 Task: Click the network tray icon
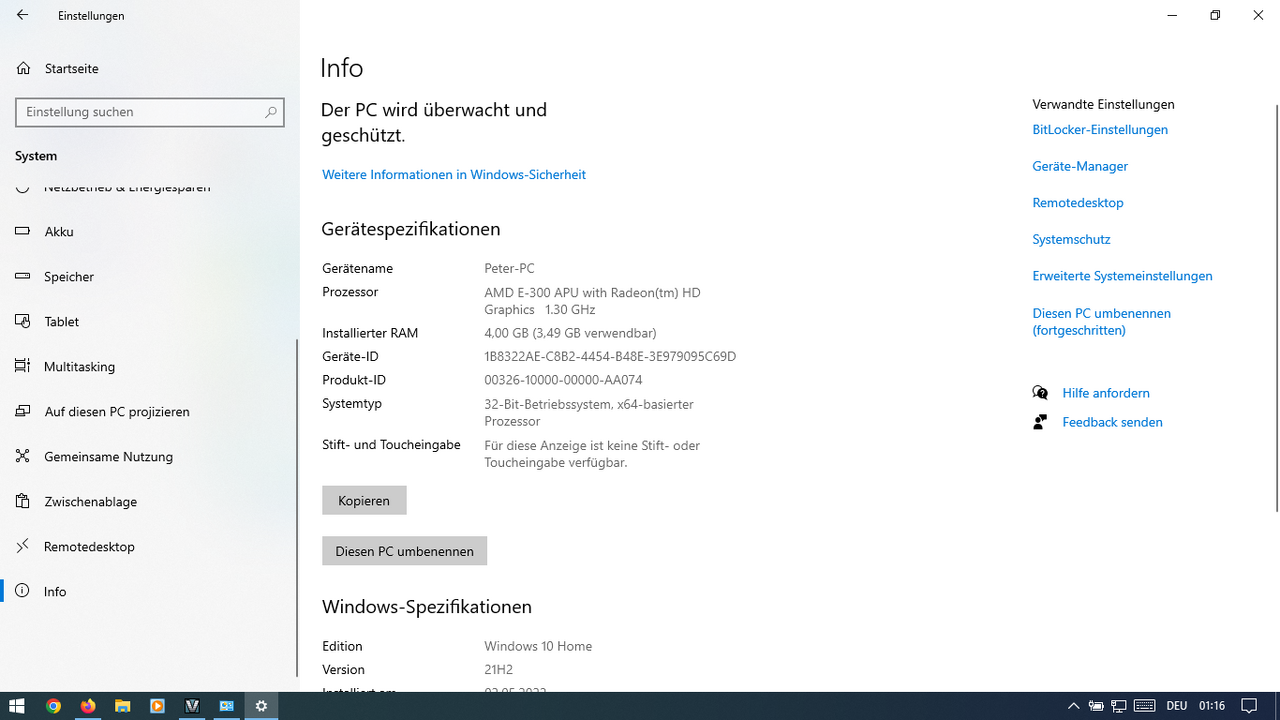click(1119, 706)
